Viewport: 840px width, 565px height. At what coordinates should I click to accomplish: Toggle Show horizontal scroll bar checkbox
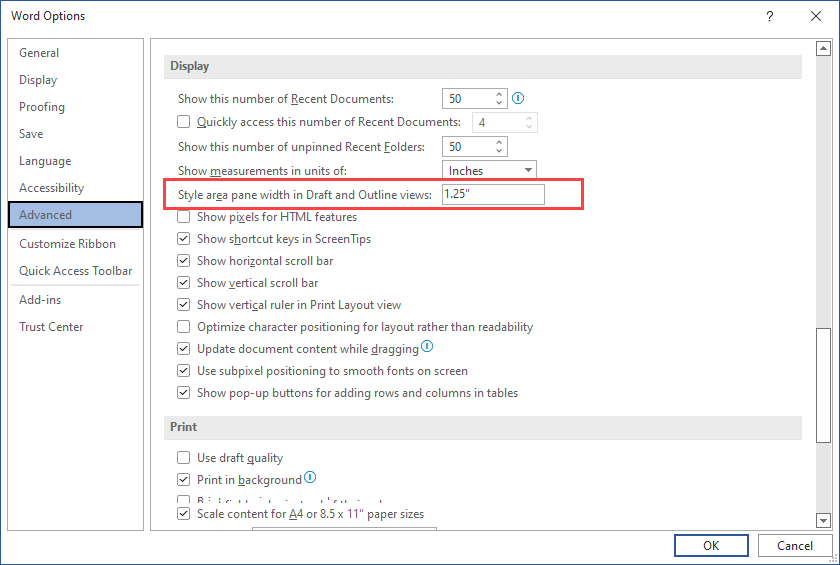[183, 260]
